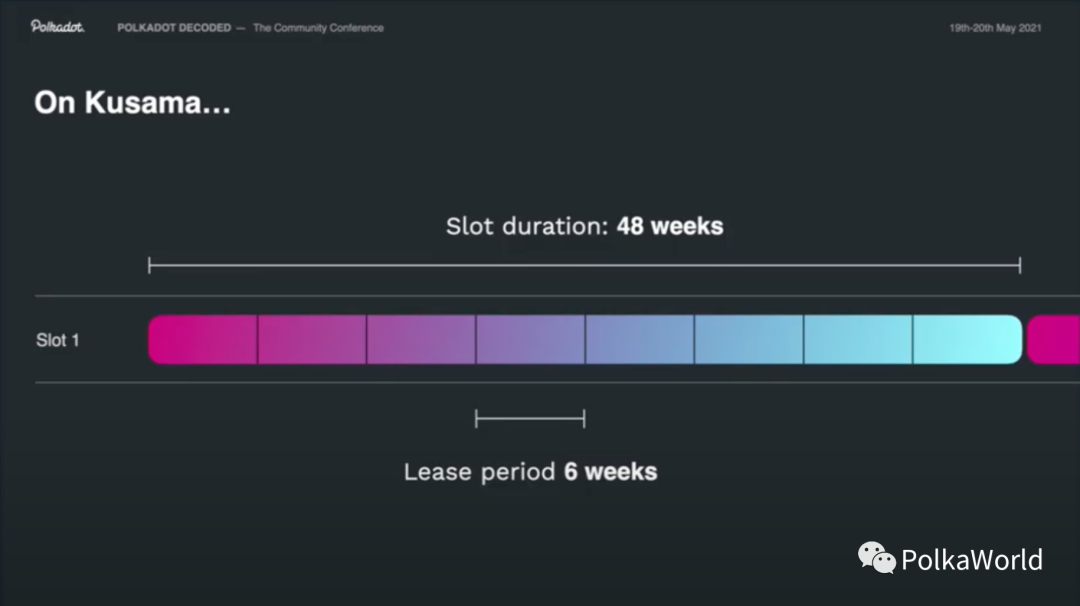This screenshot has width=1080, height=606.
Task: Click the "Slot duration: 48 weeks" label
Action: 584,226
